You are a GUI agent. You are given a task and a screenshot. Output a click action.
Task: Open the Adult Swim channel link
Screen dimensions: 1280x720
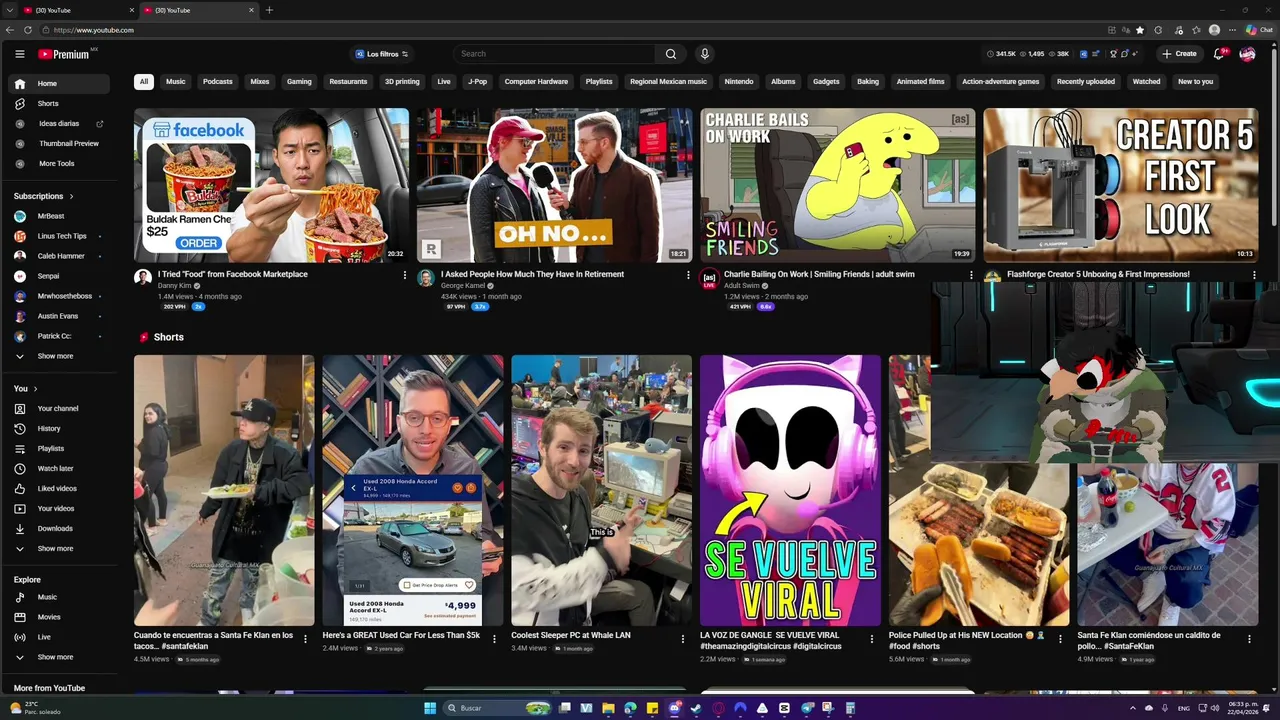point(742,286)
